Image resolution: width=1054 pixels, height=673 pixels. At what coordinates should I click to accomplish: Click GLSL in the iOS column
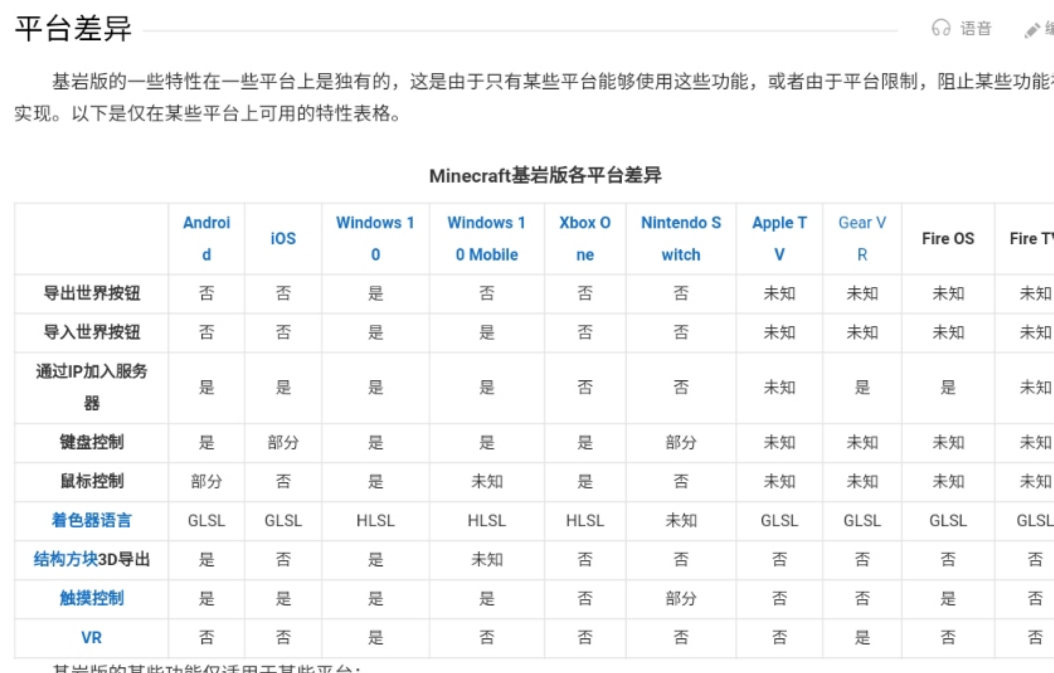283,520
